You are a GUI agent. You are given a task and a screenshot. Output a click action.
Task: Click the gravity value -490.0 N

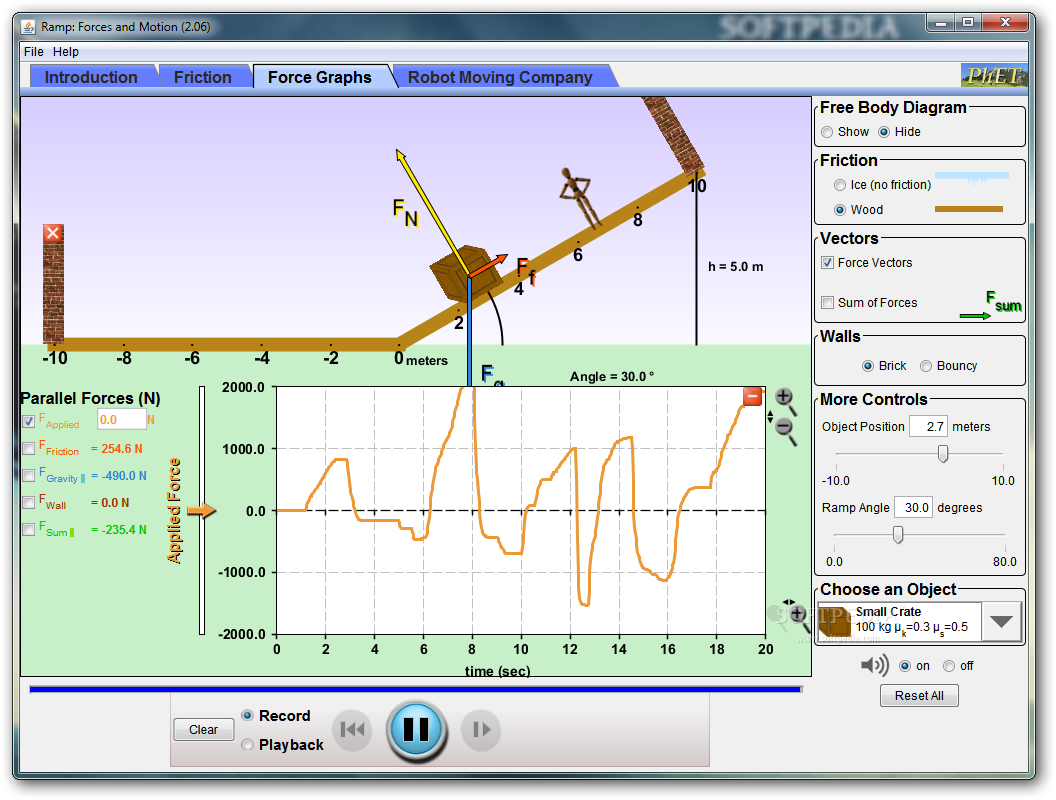click(119, 475)
